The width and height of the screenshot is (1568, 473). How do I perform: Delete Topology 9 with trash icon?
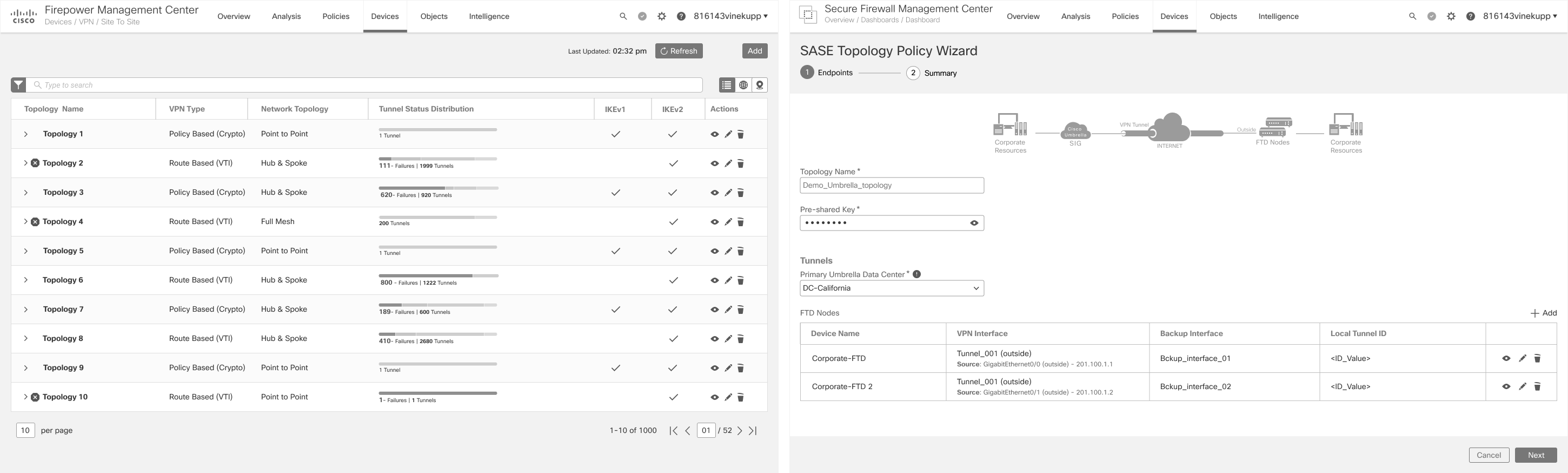741,368
